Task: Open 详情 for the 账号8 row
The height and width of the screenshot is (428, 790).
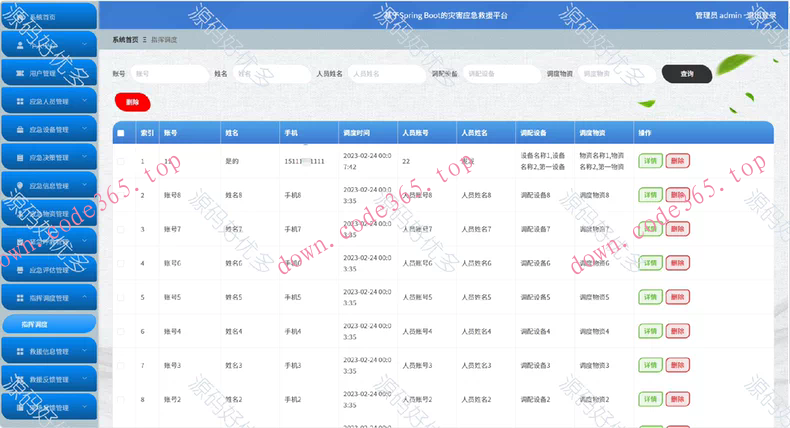Action: 650,195
